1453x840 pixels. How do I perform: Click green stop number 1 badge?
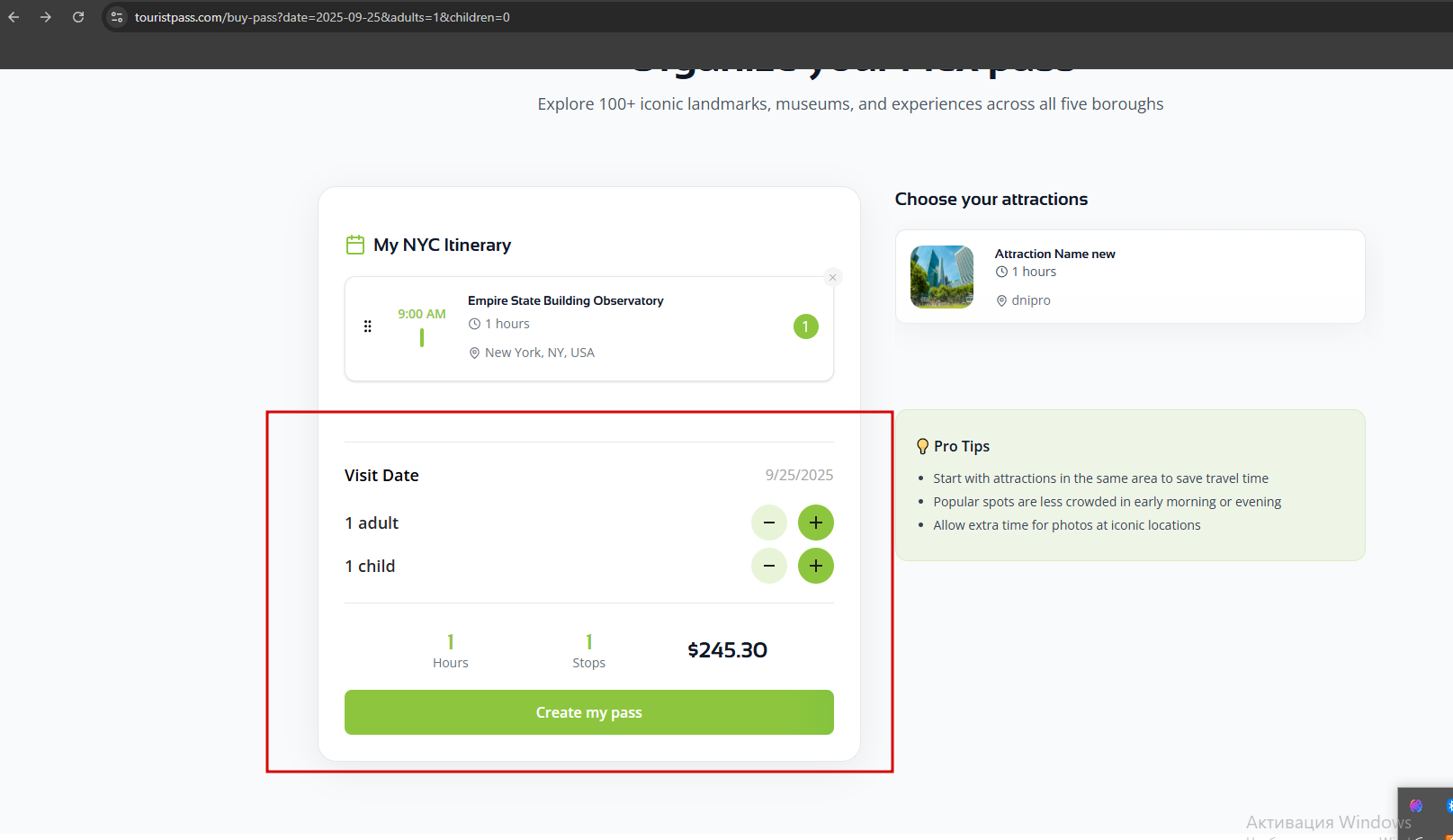805,326
